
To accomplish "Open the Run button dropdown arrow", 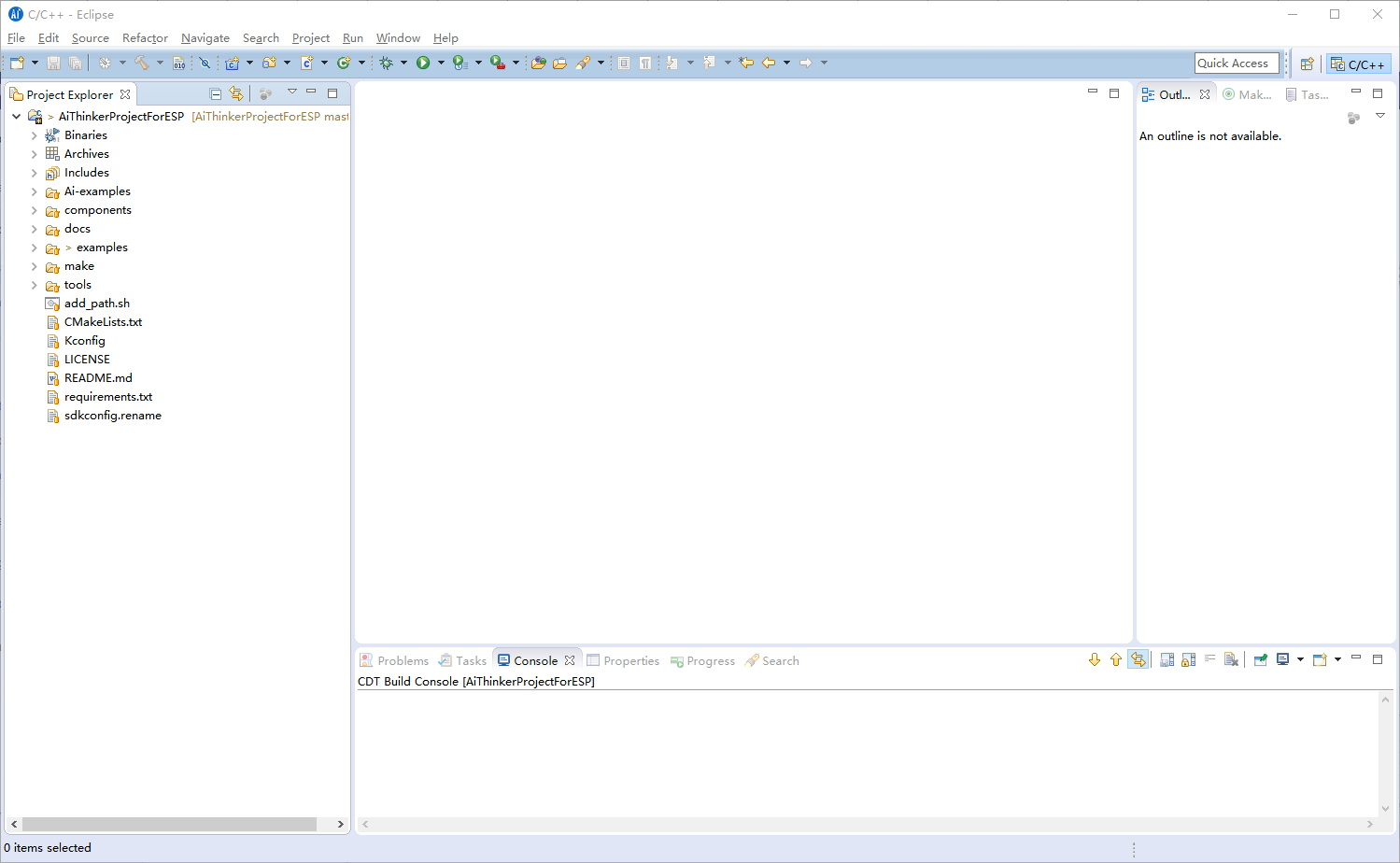I will (441, 63).
